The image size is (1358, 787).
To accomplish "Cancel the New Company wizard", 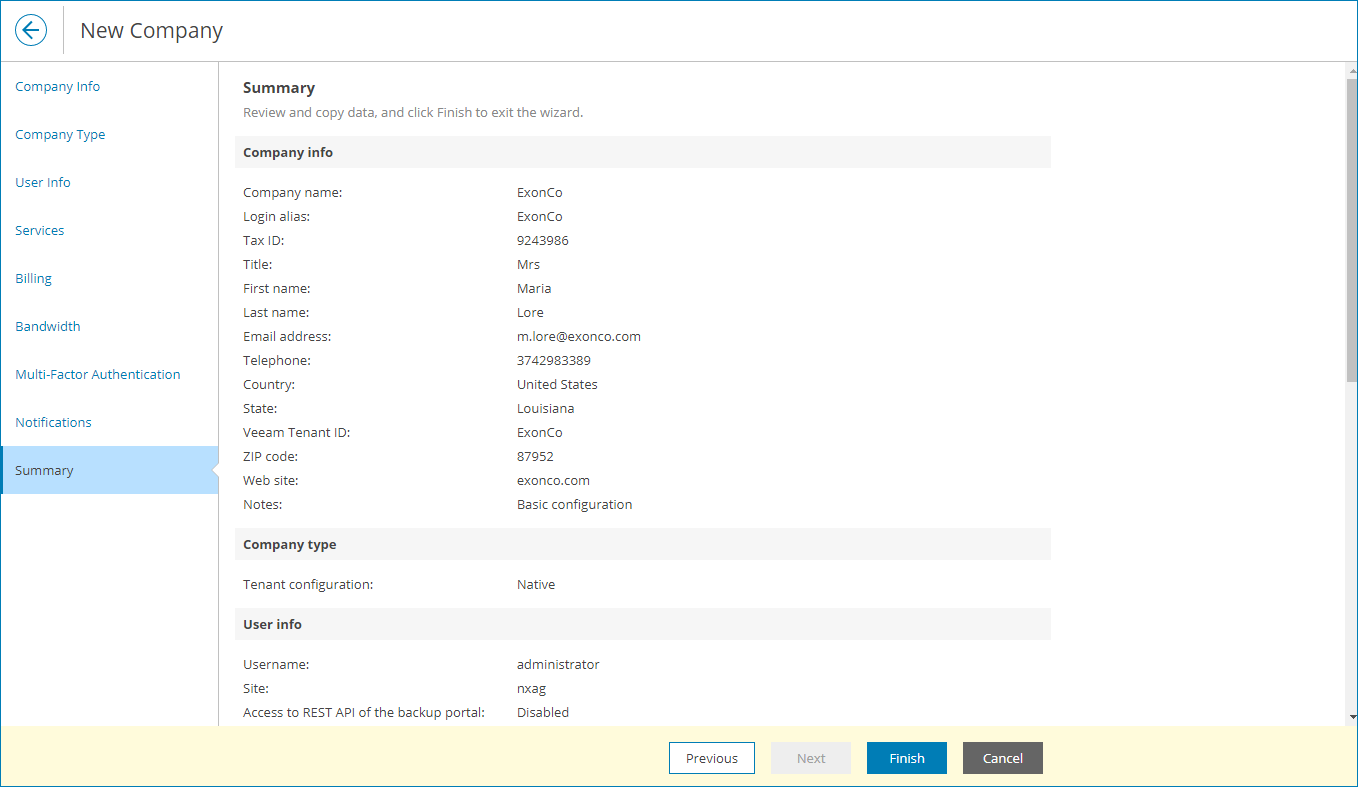I will pos(1003,758).
